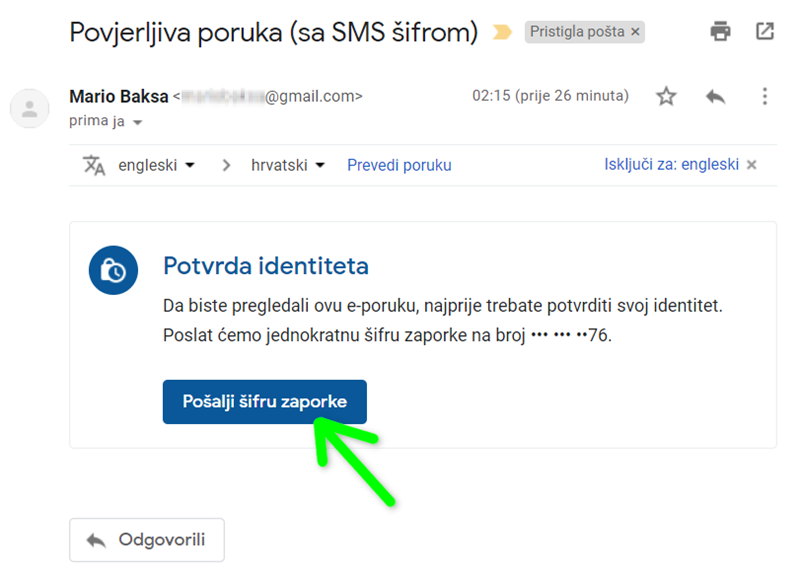Image resolution: width=800 pixels, height=578 pixels.
Task: Open email in new window icon
Action: [x=765, y=32]
